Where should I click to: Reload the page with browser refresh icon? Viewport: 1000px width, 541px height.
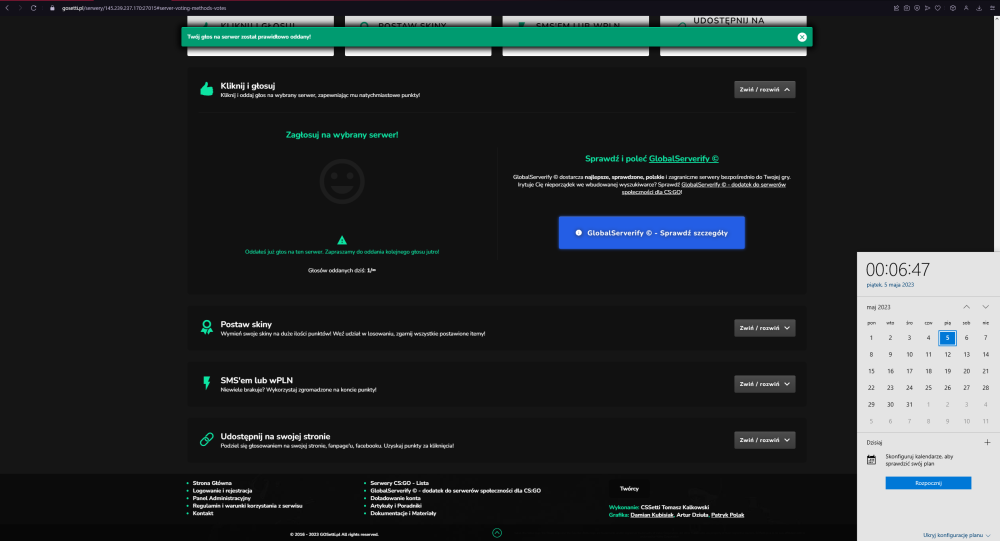(x=33, y=8)
